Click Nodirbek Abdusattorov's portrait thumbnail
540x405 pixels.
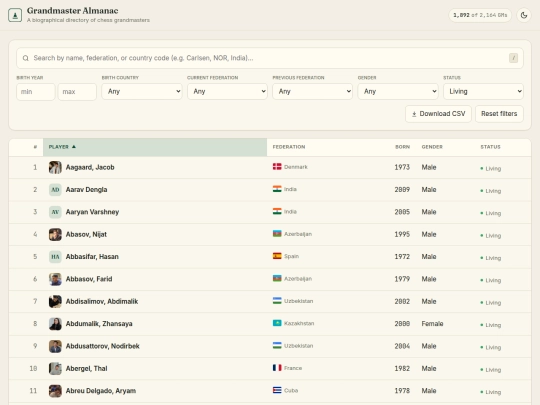click(55, 346)
